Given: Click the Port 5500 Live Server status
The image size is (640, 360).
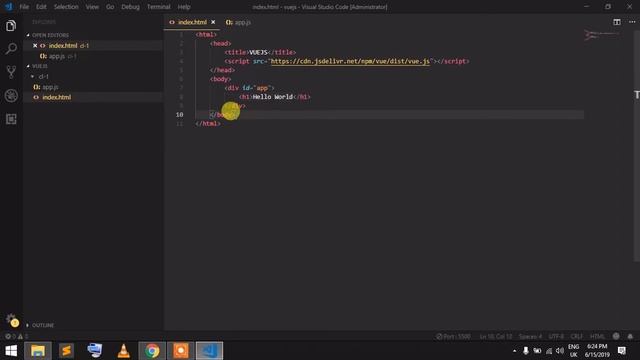Looking at the screenshot, I should pyautogui.click(x=453, y=336).
